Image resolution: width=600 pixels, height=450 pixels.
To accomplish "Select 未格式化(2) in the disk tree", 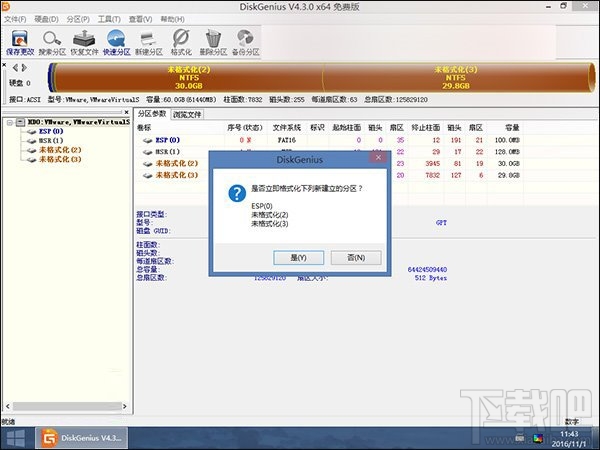I will click(x=60, y=150).
